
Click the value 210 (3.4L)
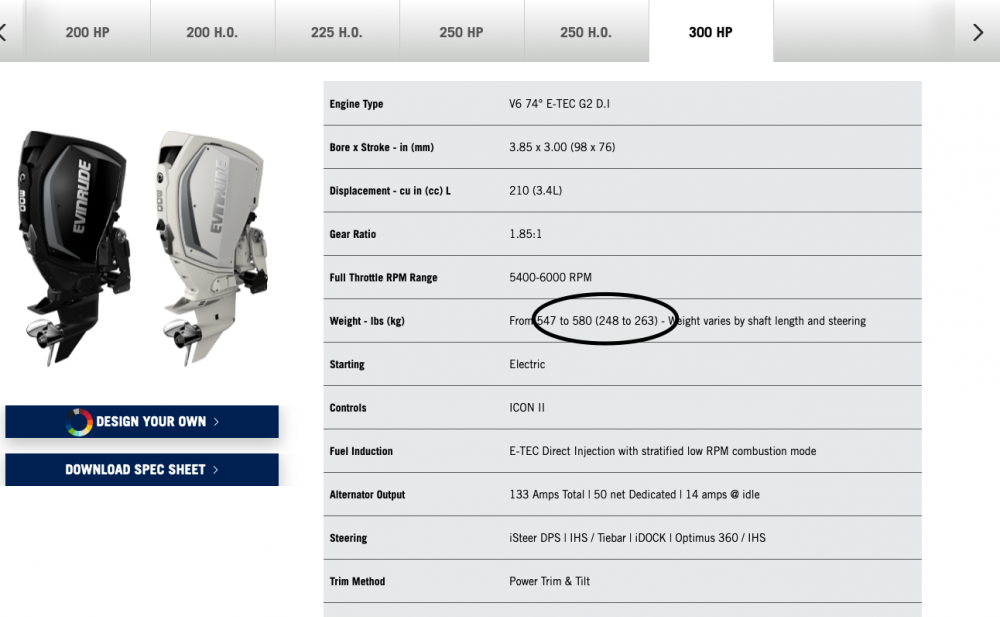pyautogui.click(x=535, y=191)
